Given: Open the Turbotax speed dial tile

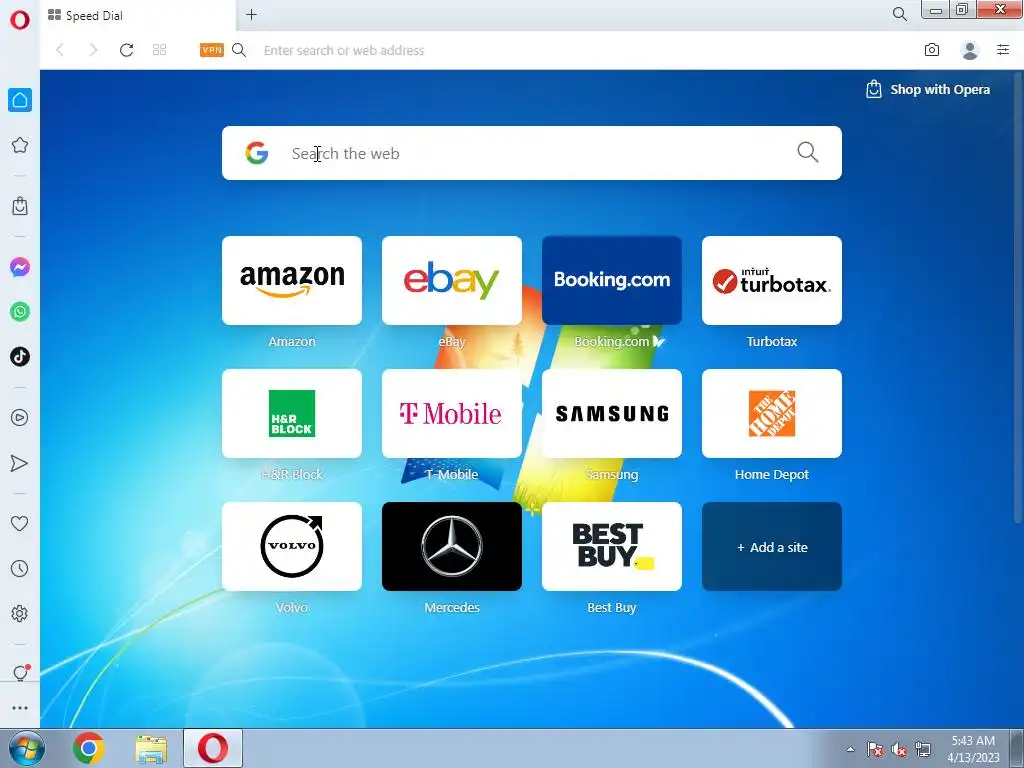Looking at the screenshot, I should 772,280.
